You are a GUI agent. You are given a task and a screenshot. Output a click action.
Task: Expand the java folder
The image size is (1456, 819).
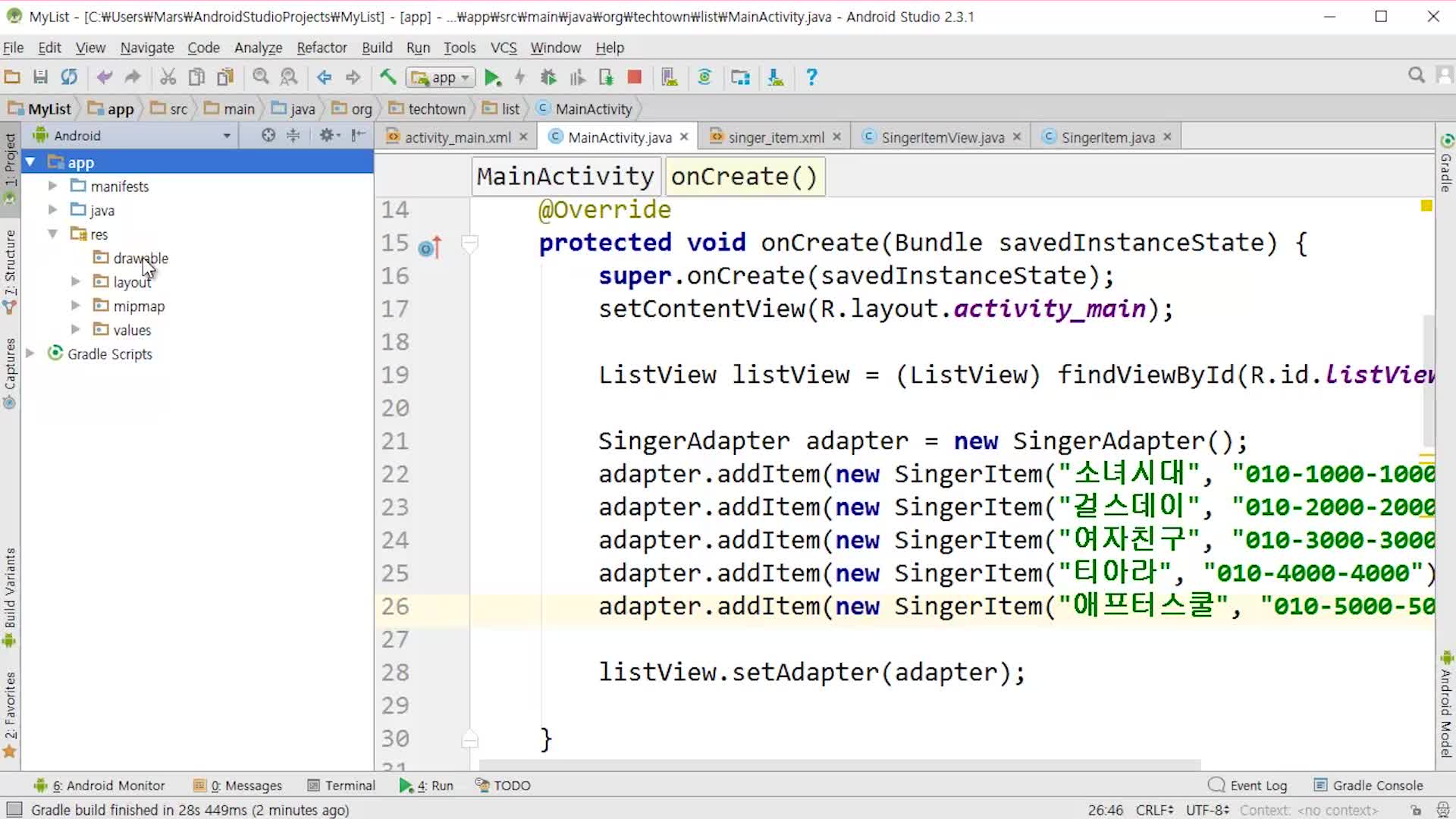click(x=52, y=210)
